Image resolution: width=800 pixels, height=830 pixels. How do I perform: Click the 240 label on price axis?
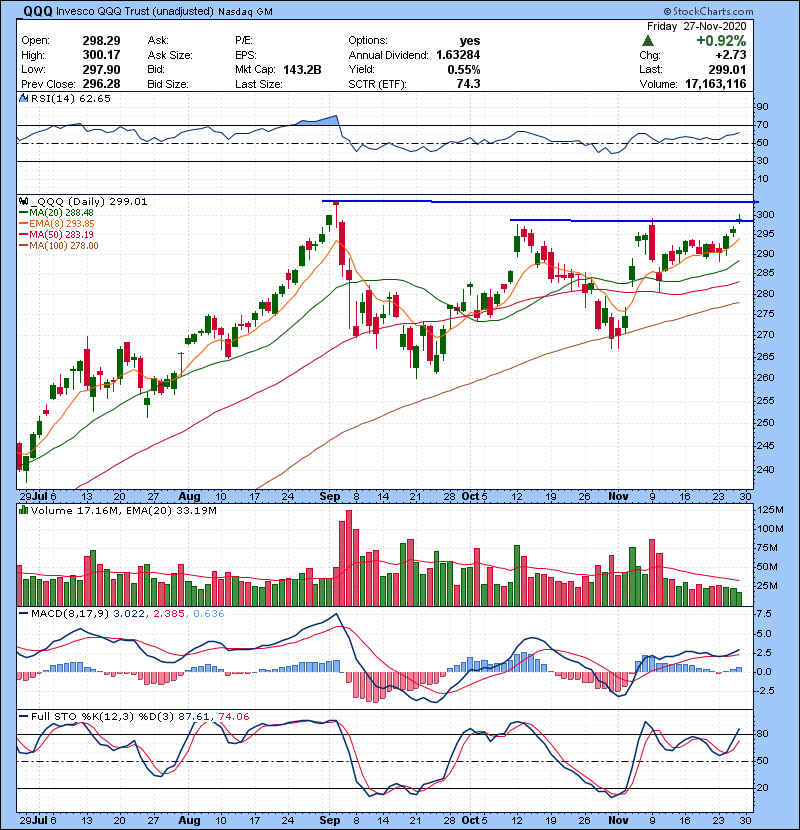click(x=766, y=470)
